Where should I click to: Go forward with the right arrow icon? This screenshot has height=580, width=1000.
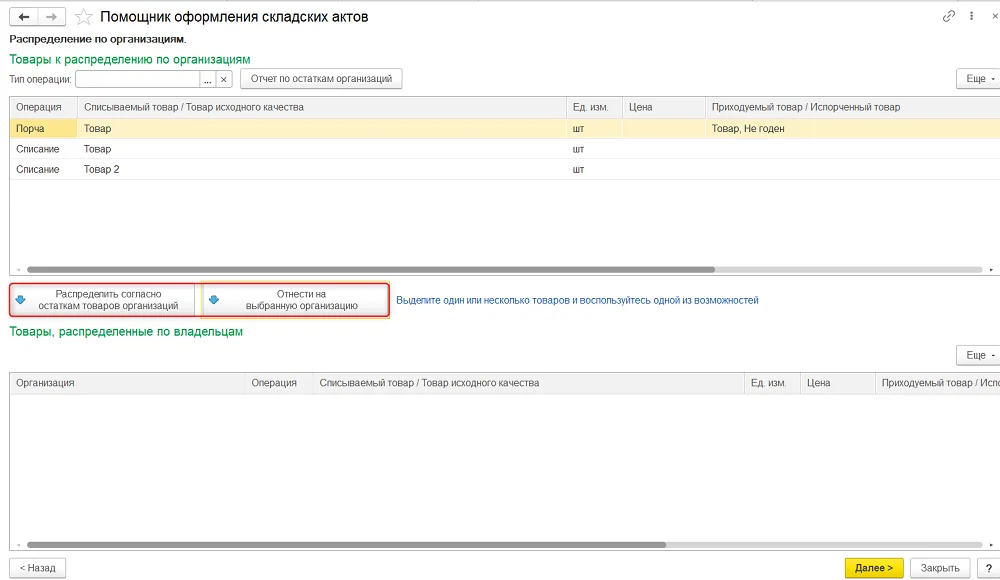click(x=52, y=17)
